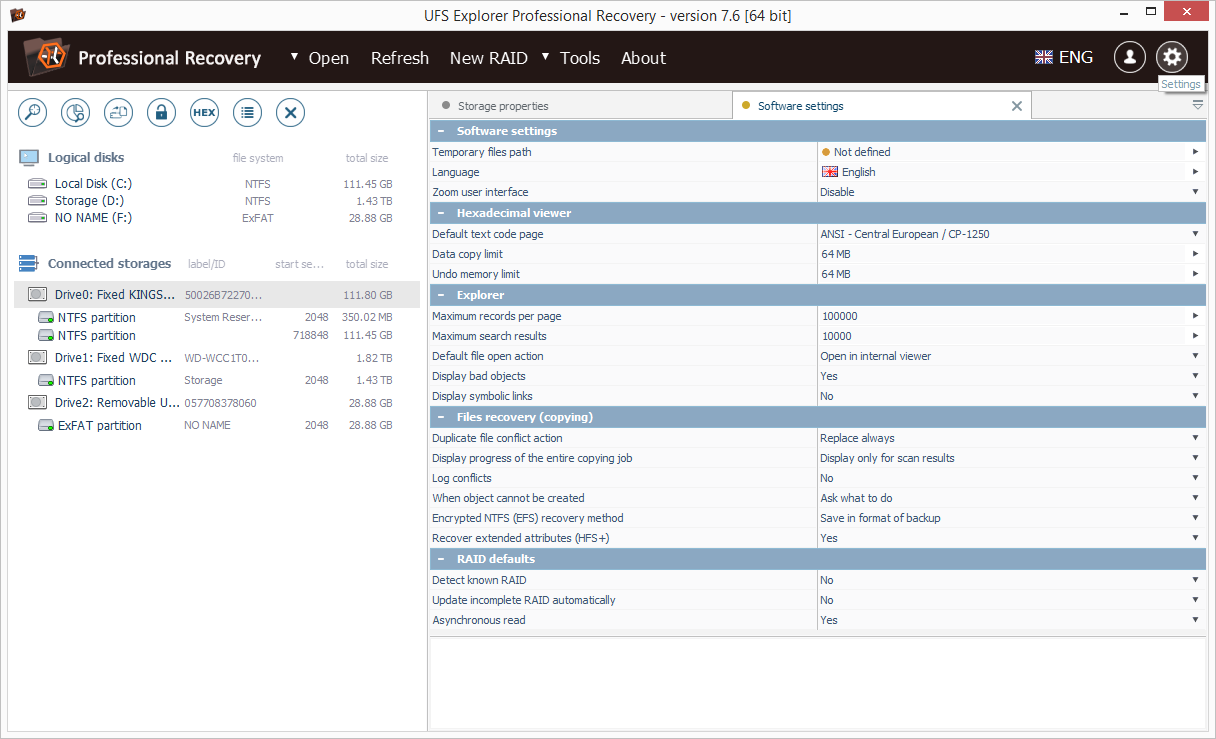Collapse the Hexadecimal viewer section

441,213
